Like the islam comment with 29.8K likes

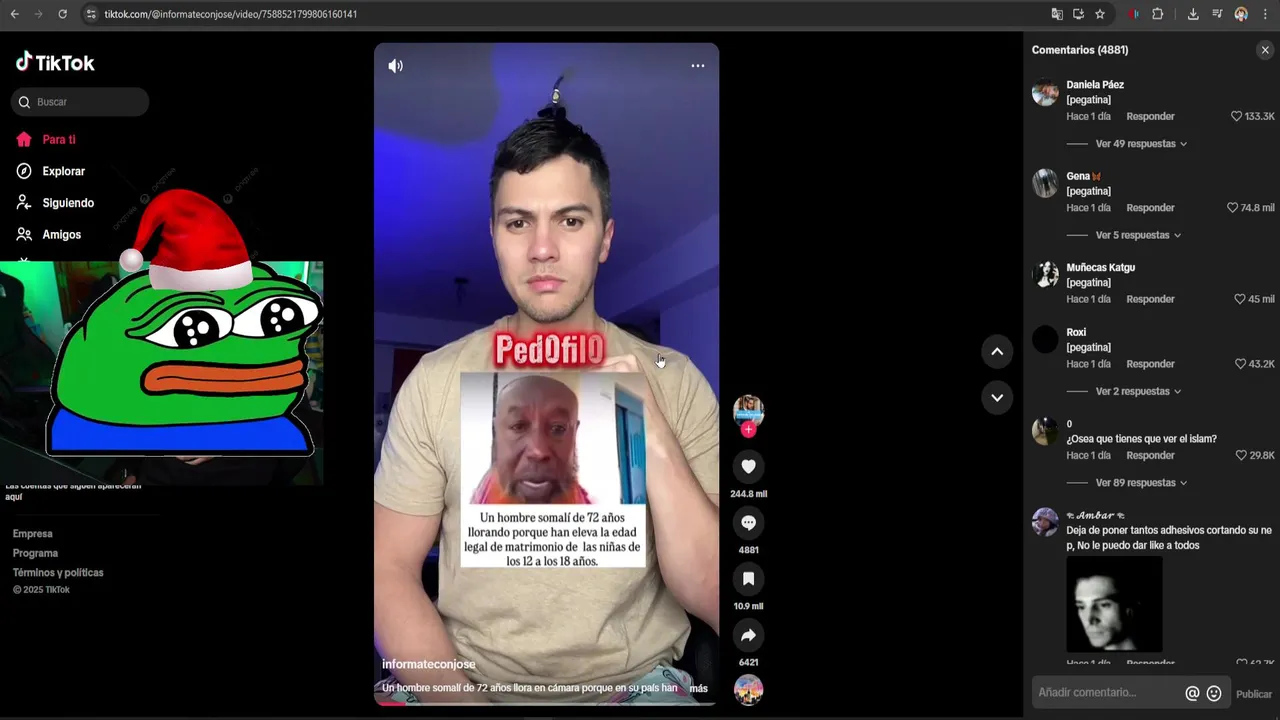1241,455
